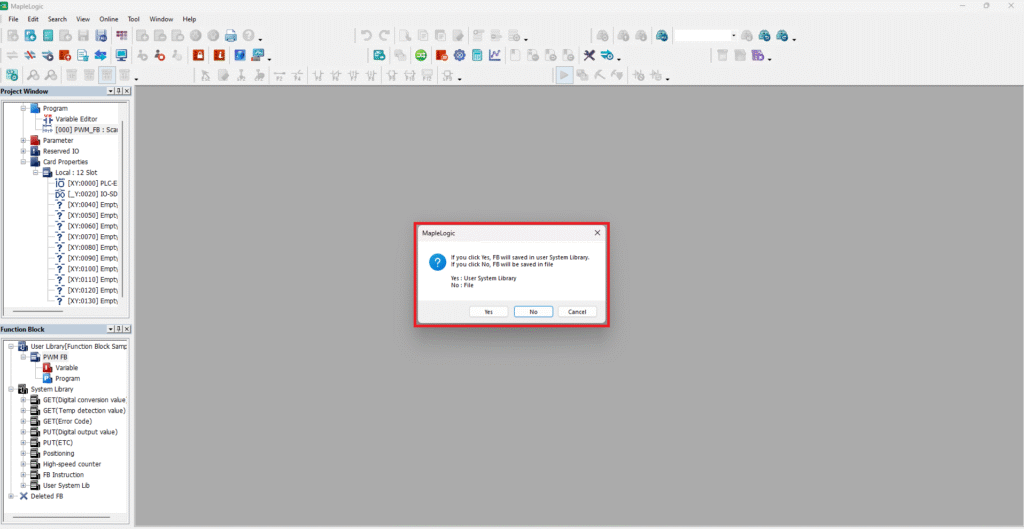This screenshot has width=1024, height=529.
Task: Open the Tool menu
Action: (x=134, y=20)
